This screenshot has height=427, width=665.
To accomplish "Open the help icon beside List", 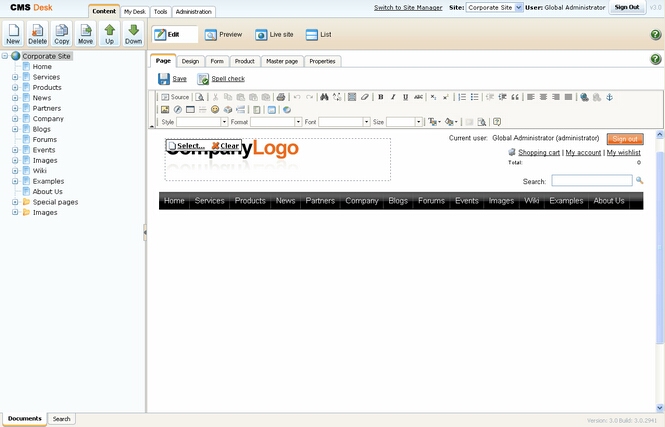I will coord(655,35).
